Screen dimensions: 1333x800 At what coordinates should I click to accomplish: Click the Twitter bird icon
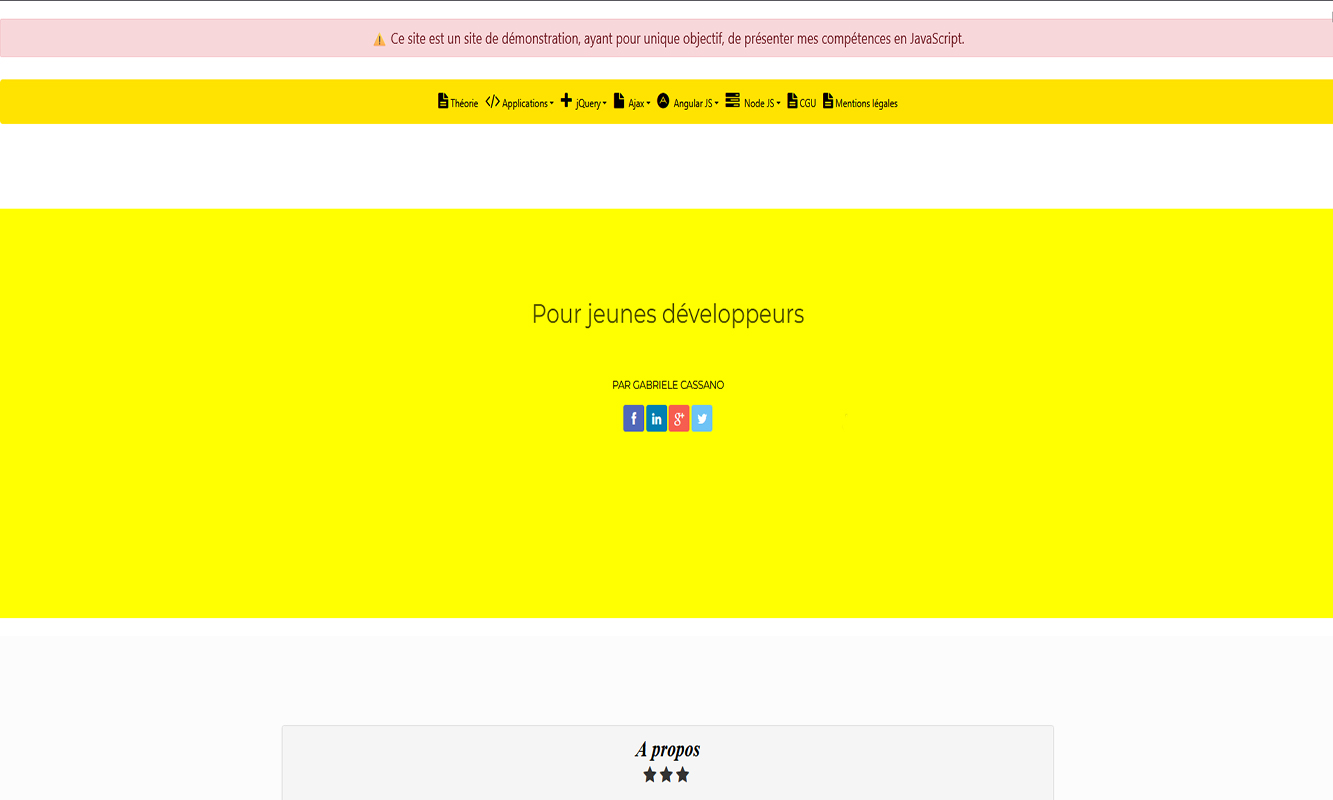(x=702, y=418)
